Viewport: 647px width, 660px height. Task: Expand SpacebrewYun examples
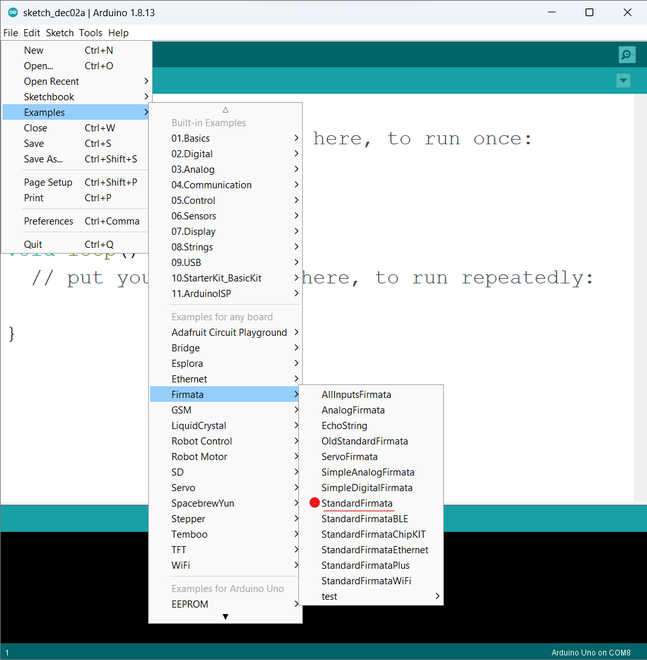pos(225,503)
